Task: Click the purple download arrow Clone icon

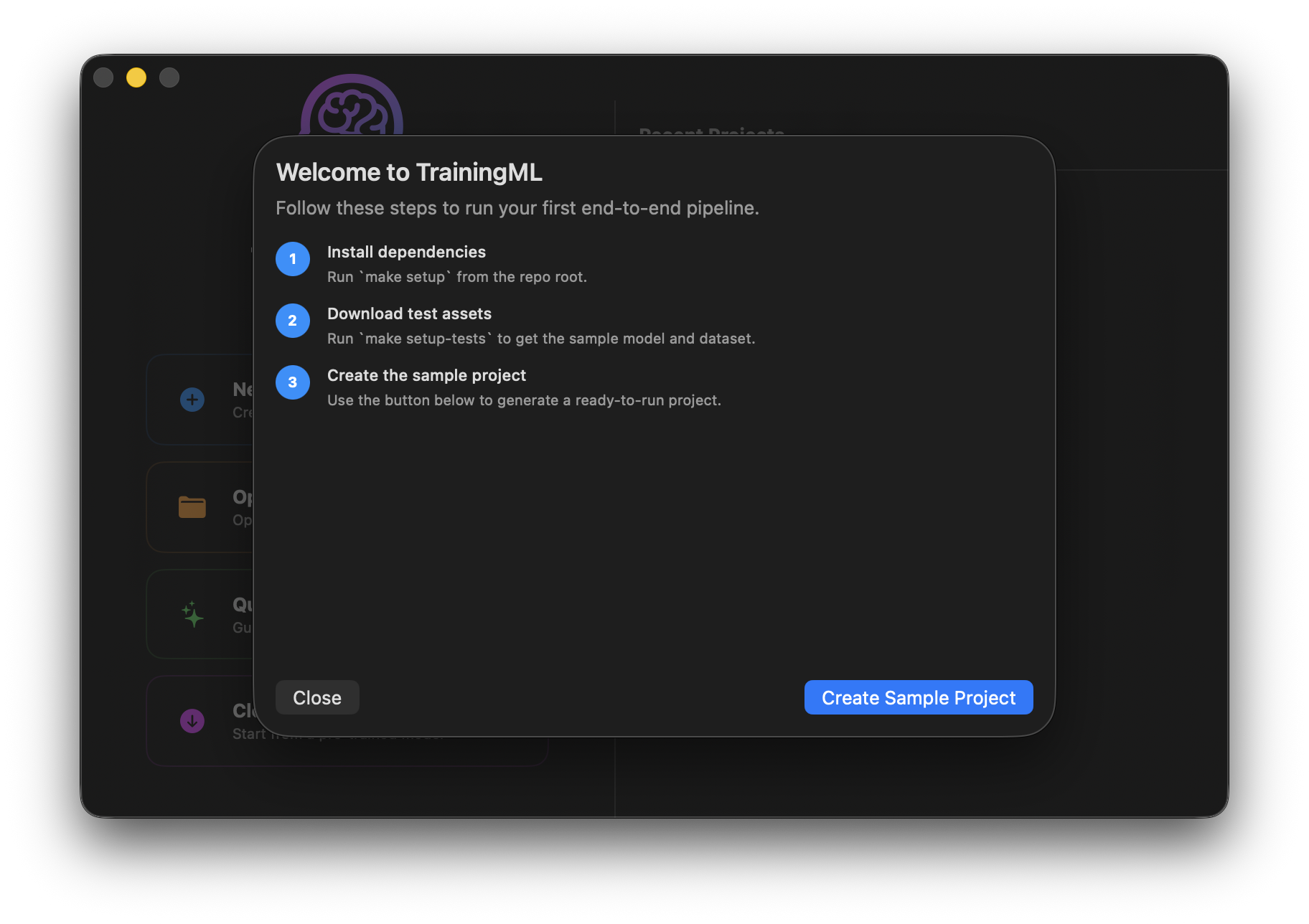Action: 192,720
